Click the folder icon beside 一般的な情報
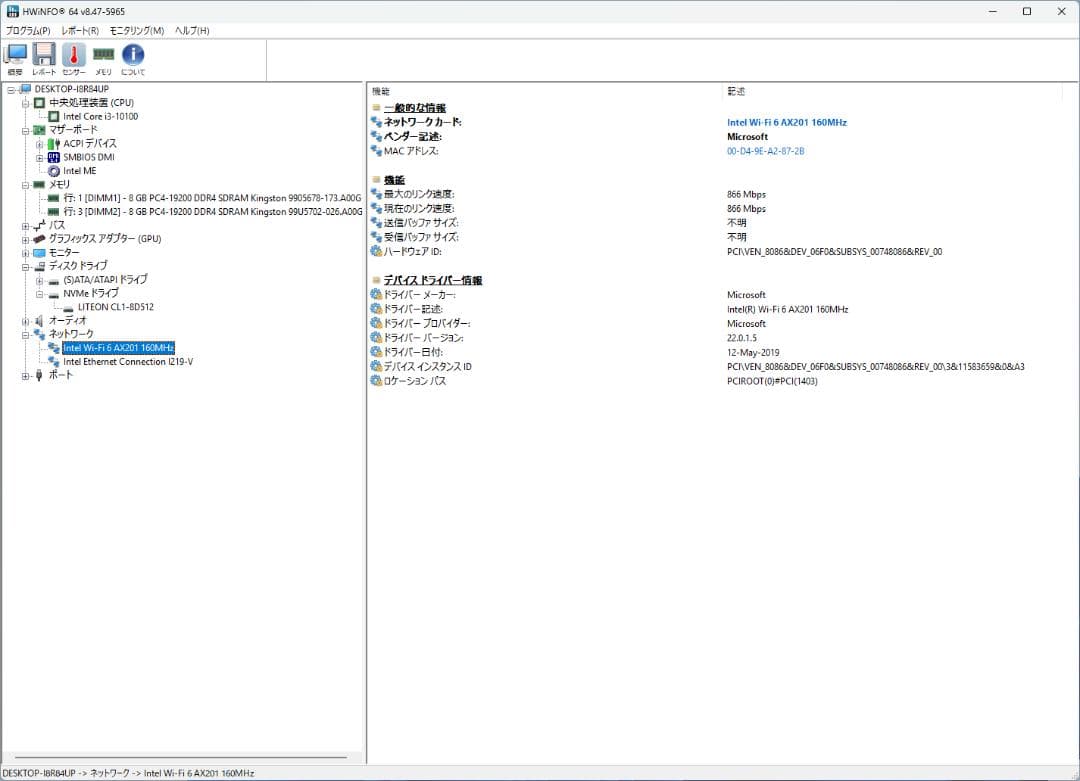This screenshot has width=1080, height=781. click(x=376, y=107)
